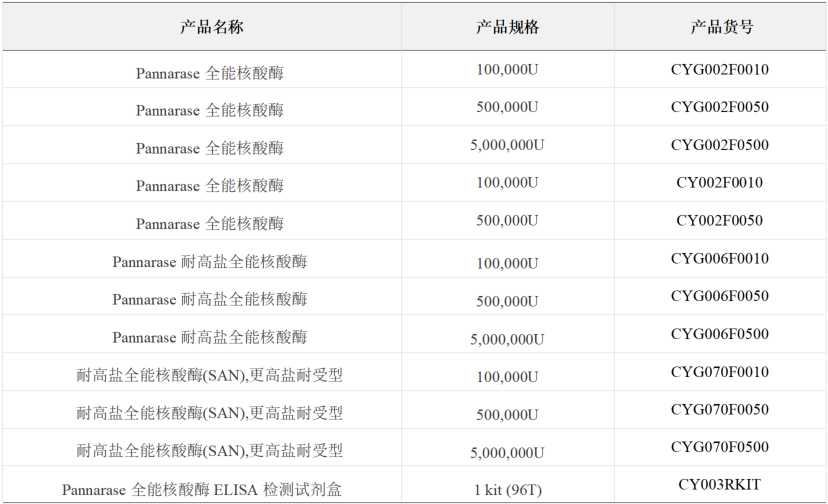
Task: Click product code CY003RKIT
Action: tap(720, 485)
